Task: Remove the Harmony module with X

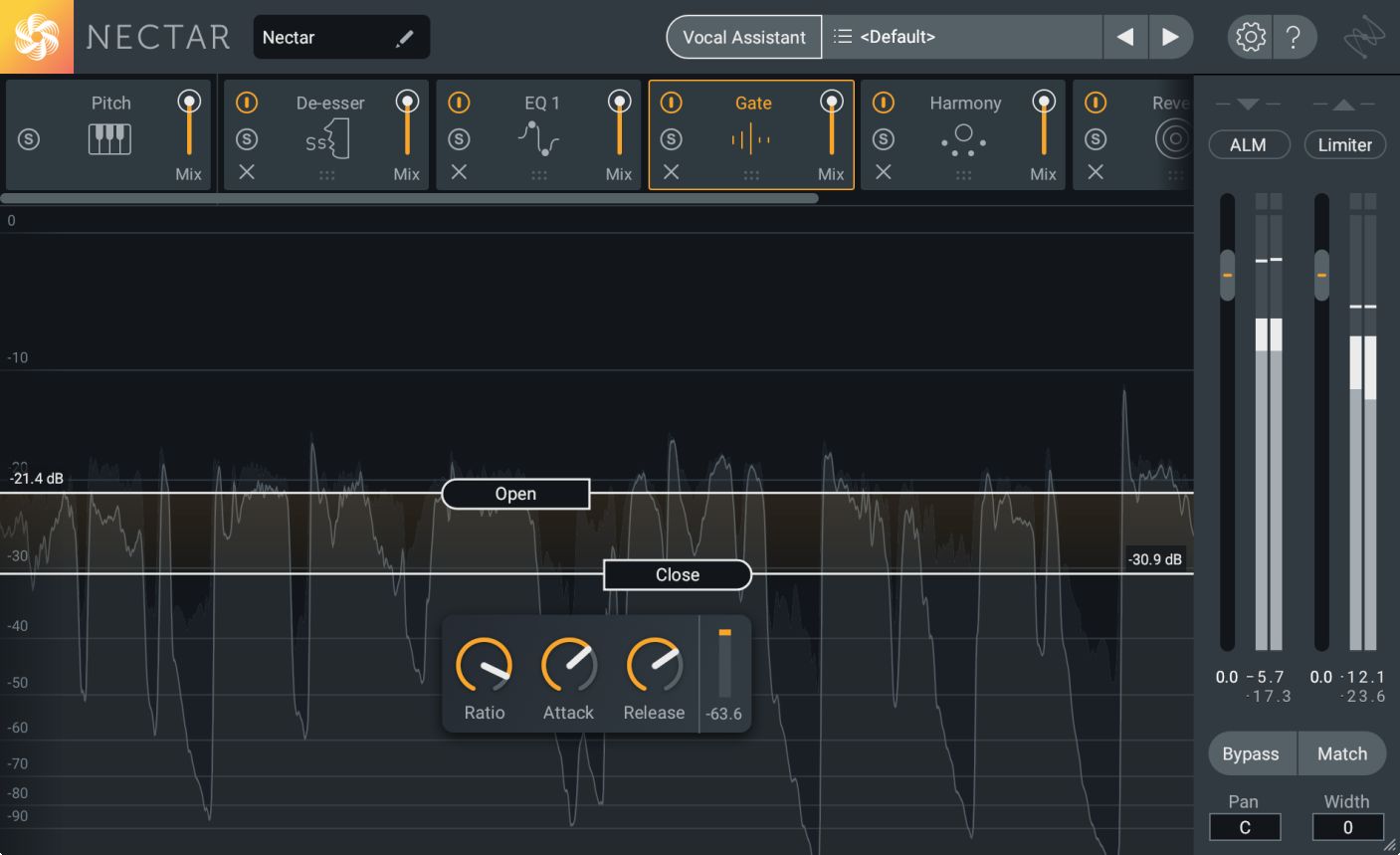Action: (x=884, y=172)
